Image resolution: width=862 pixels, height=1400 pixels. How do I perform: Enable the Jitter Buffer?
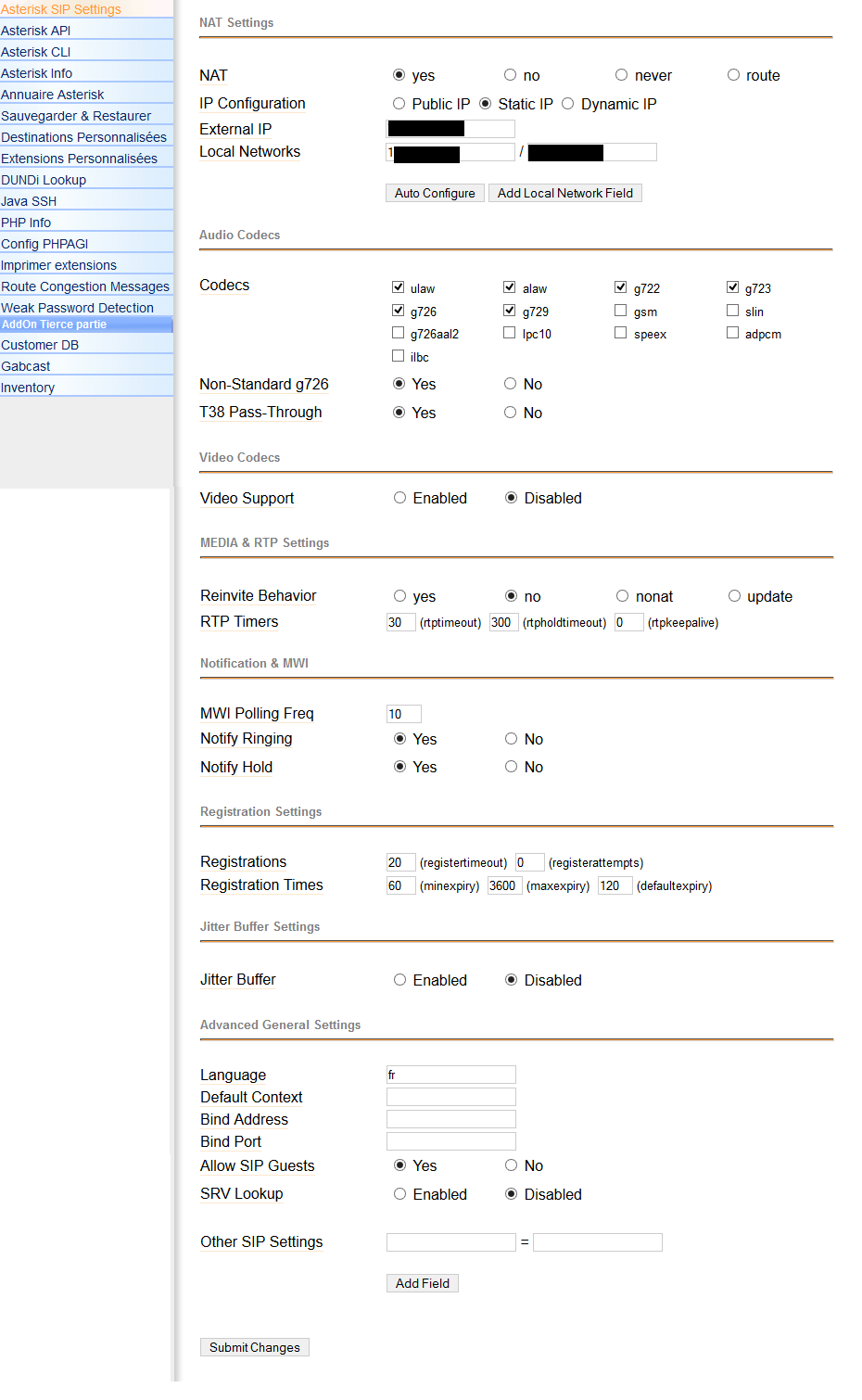click(x=399, y=980)
